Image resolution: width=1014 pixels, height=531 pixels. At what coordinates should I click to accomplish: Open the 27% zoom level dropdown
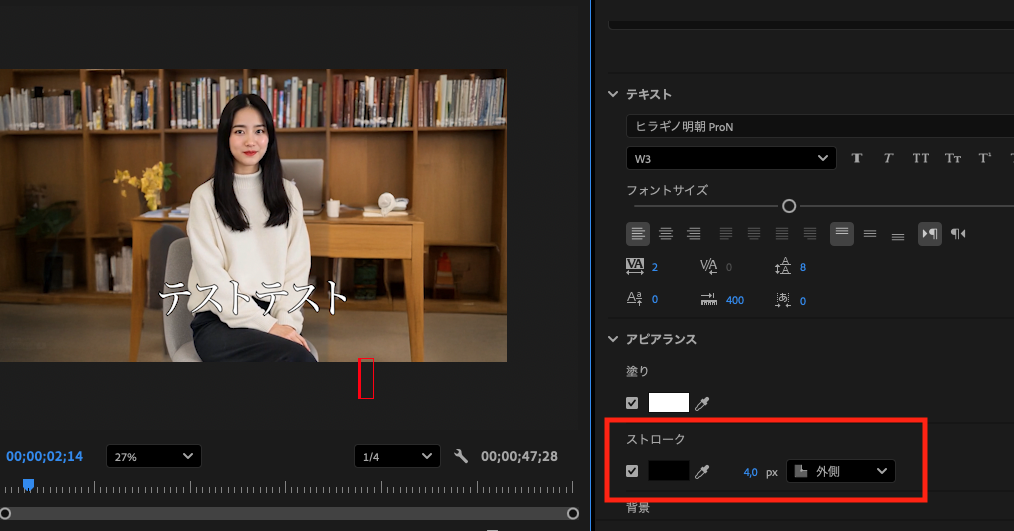pos(153,456)
